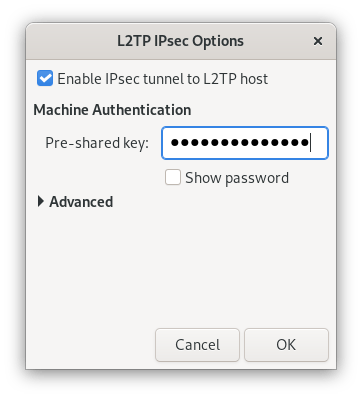Click the L2TP IPsec Options title bar
Viewport: 362px width, 398px height.
coord(181,41)
